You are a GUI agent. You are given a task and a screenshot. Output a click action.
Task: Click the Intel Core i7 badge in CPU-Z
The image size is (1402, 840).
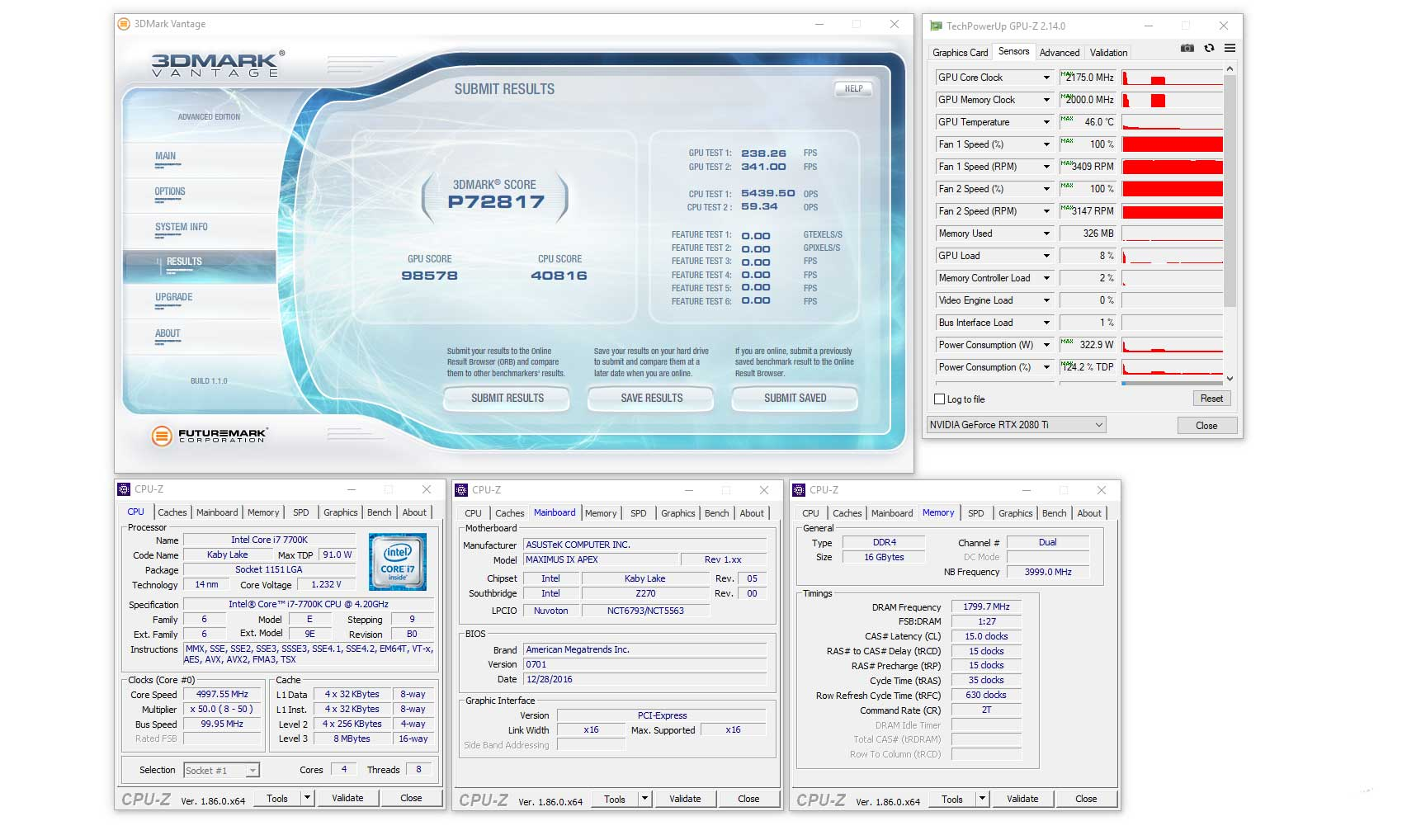399,562
